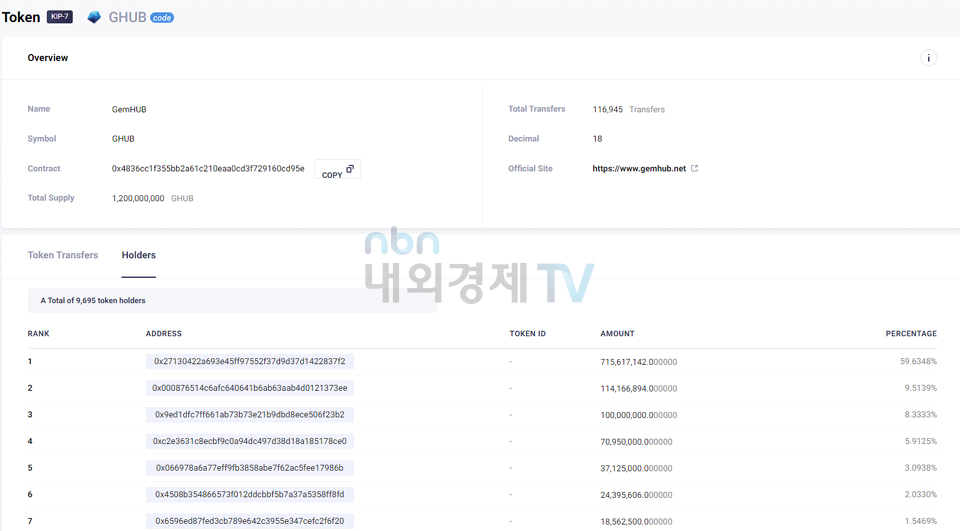The width and height of the screenshot is (960, 531).
Task: Click the PERCENTAGE column header
Action: [911, 334]
